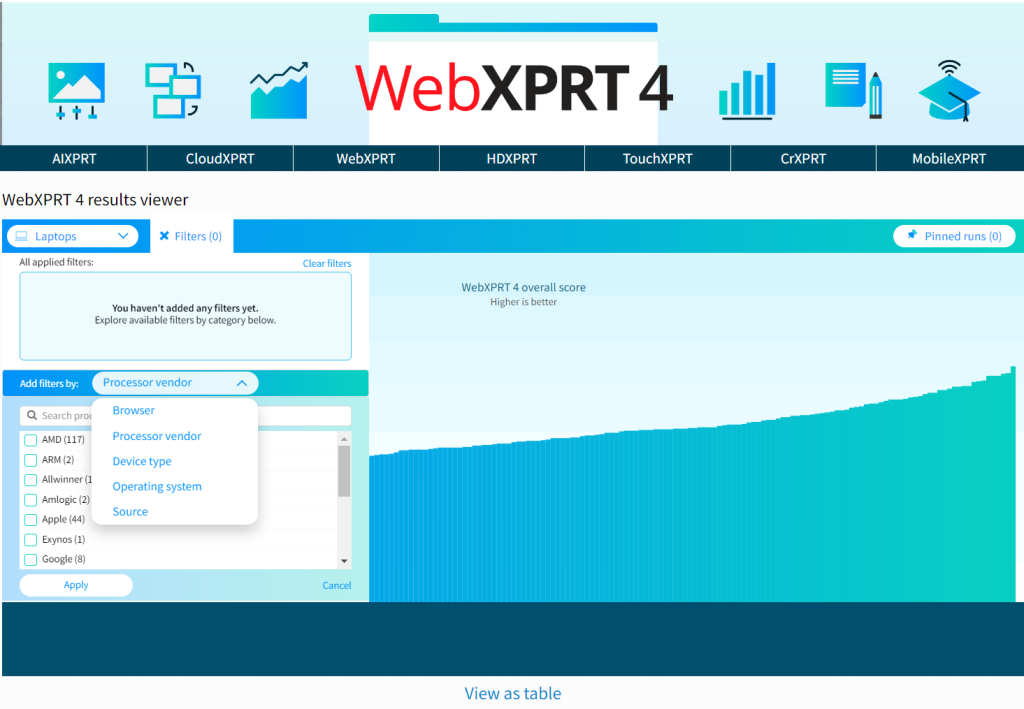1024x709 pixels.
Task: Open the TouchXPRT navigation tab
Action: click(x=657, y=159)
